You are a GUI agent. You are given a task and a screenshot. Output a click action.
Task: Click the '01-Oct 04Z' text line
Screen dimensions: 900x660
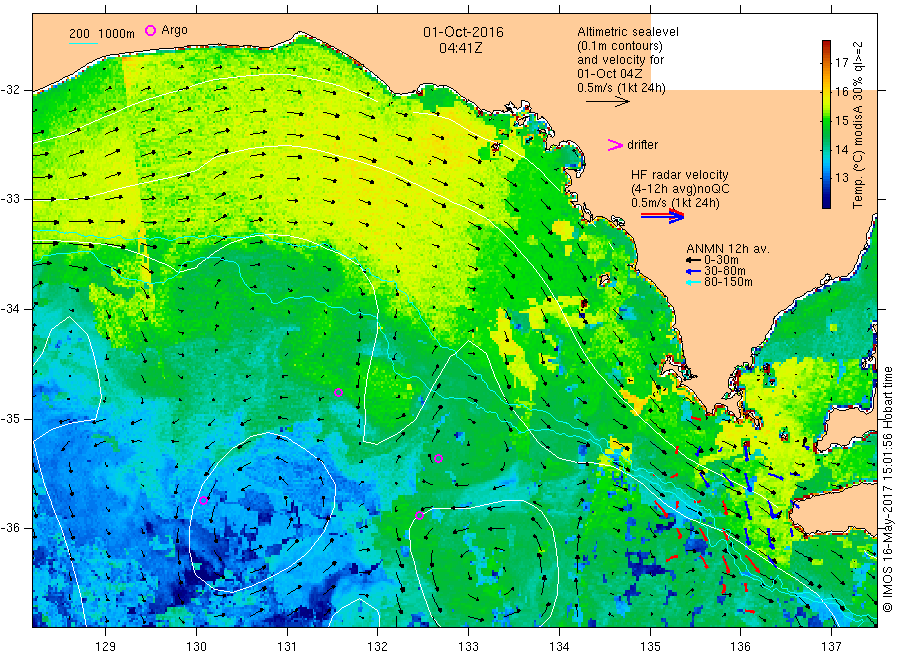pyautogui.click(x=610, y=74)
